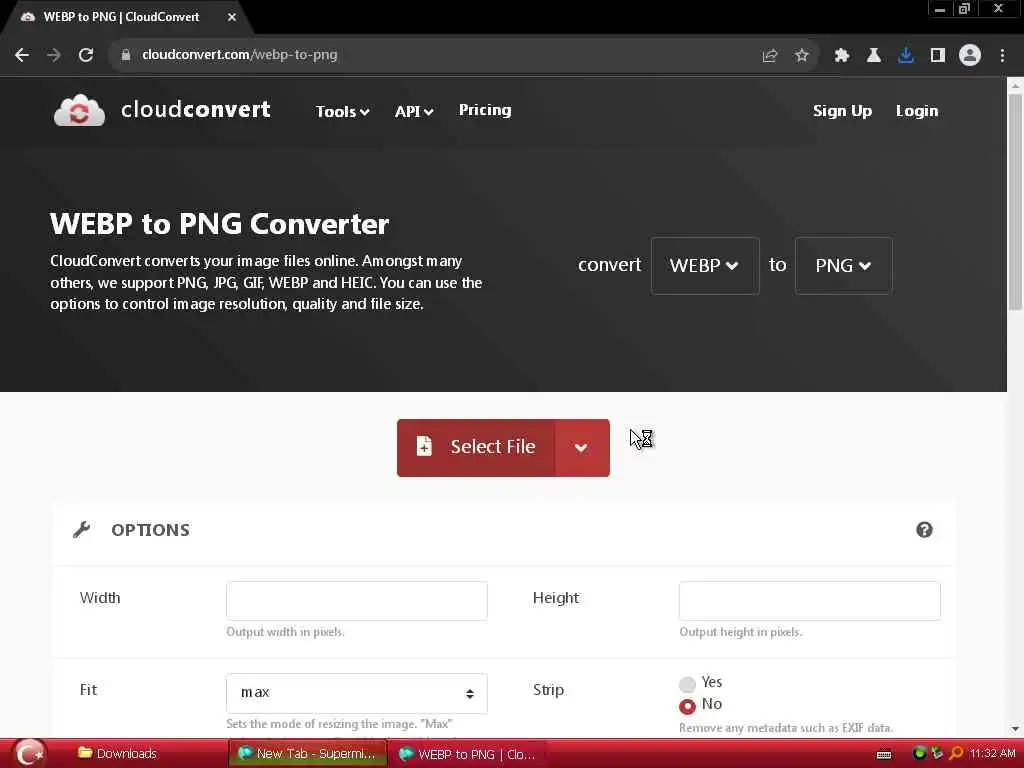Switch to New Tab - Supermi... taskbar window
The width and height of the screenshot is (1024, 768).
(308, 754)
